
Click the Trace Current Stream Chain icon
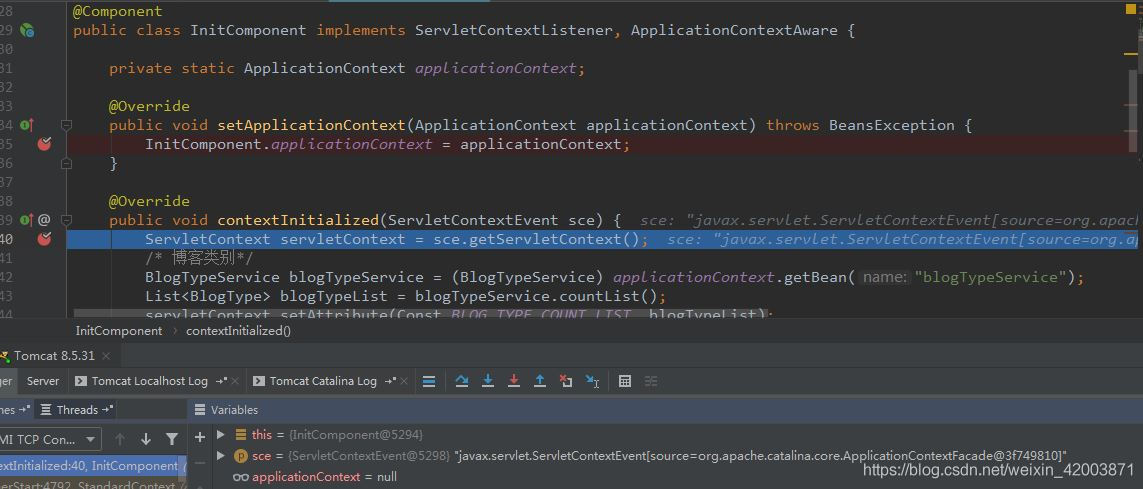click(651, 380)
